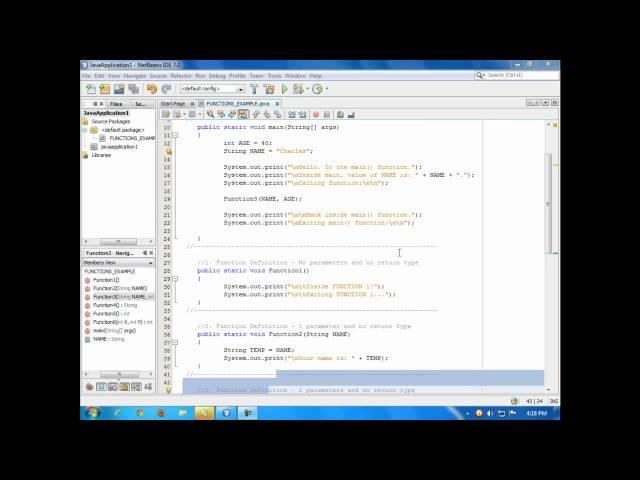Select Function4() : String in the Navigator
The width and height of the screenshot is (640, 480).
click(115, 305)
